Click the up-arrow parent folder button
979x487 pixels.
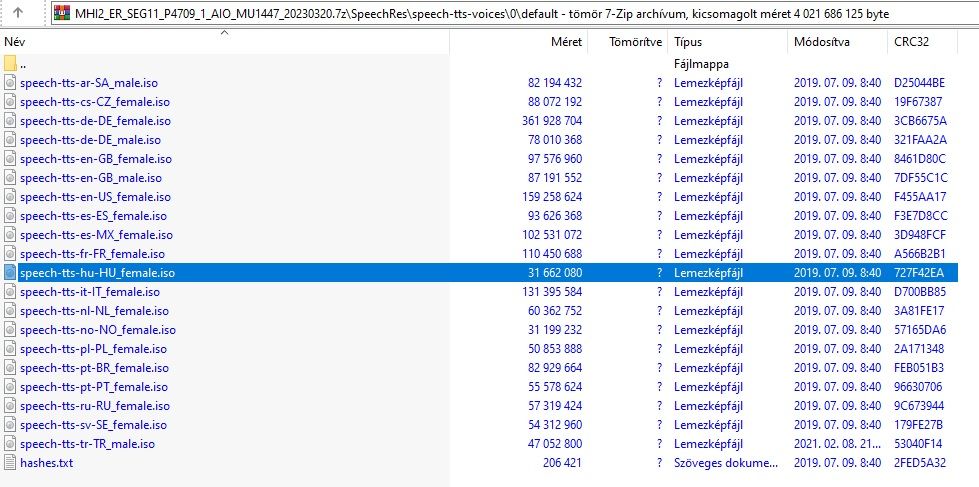19,15
